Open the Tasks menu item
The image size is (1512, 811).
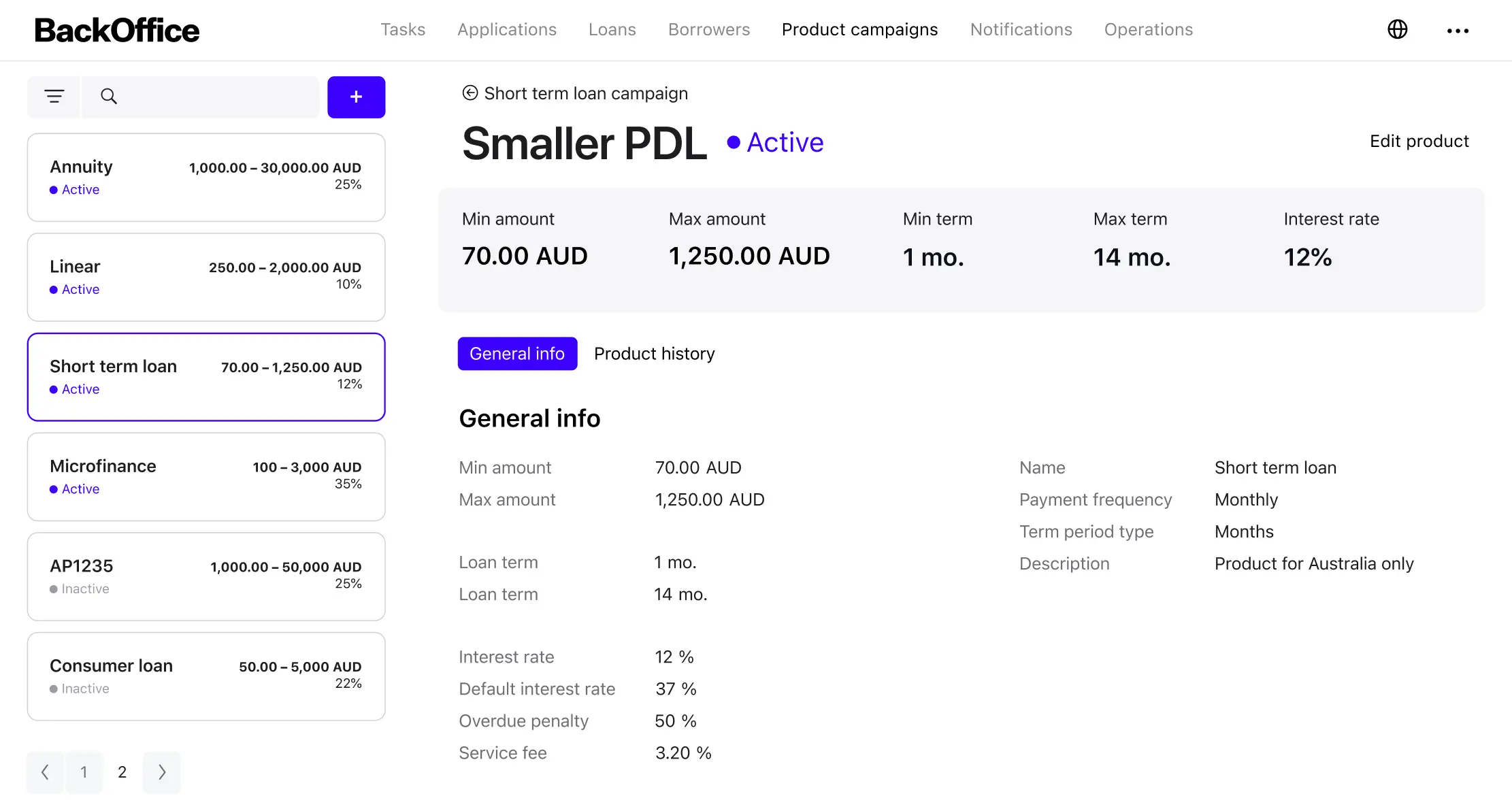pos(403,29)
